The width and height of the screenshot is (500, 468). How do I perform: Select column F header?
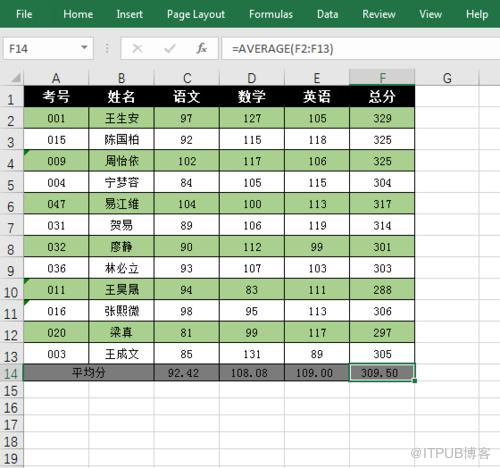point(382,78)
